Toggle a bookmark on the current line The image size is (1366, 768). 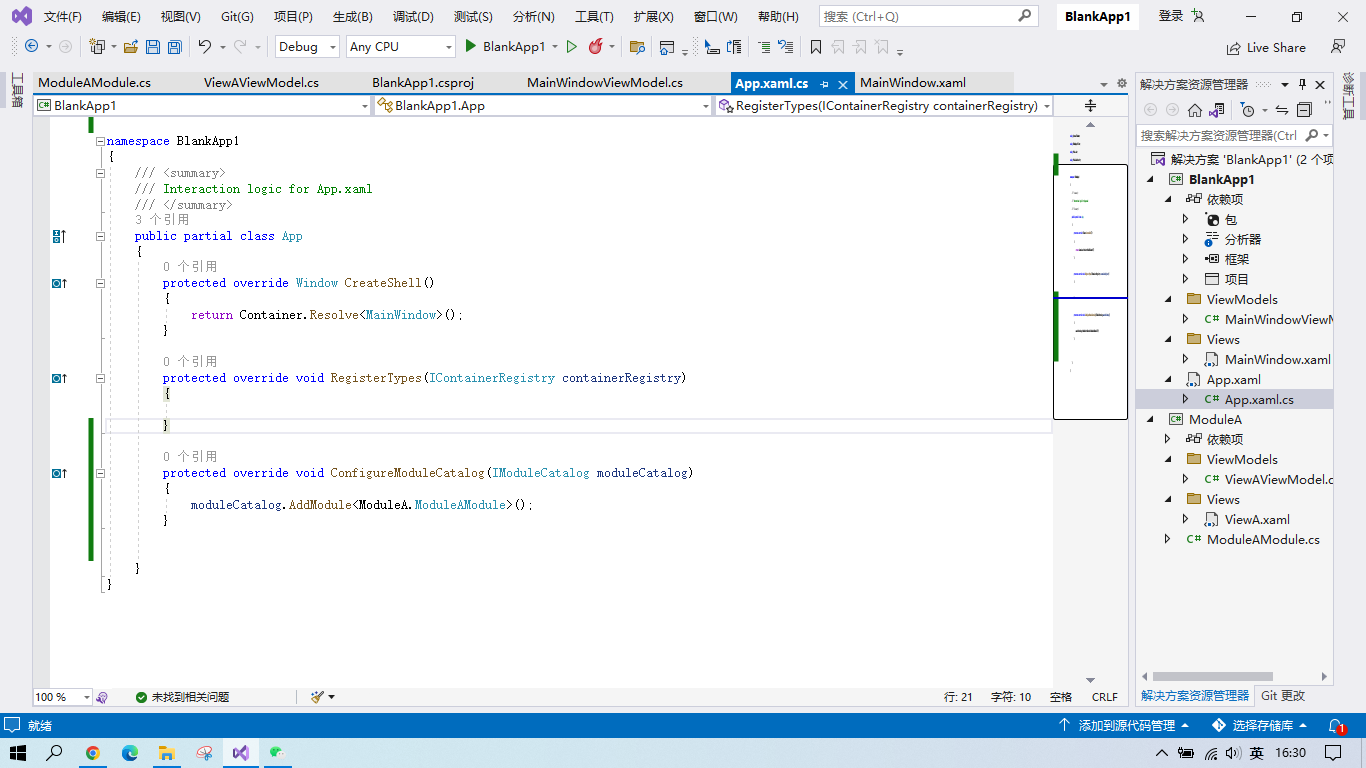[x=816, y=47]
